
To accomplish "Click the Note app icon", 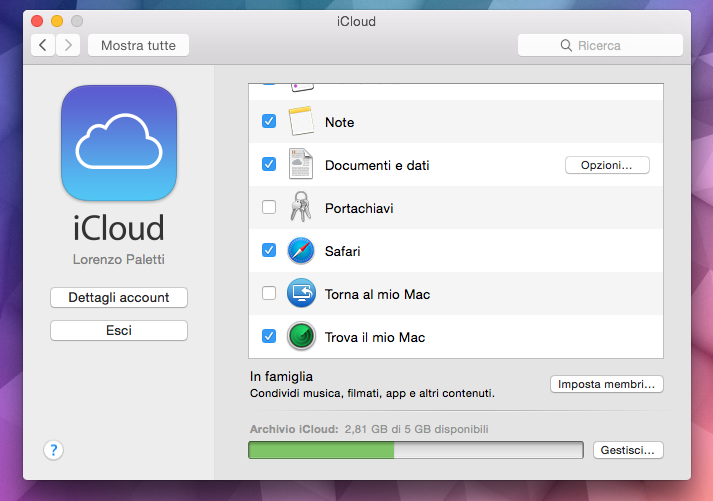I will [x=301, y=122].
